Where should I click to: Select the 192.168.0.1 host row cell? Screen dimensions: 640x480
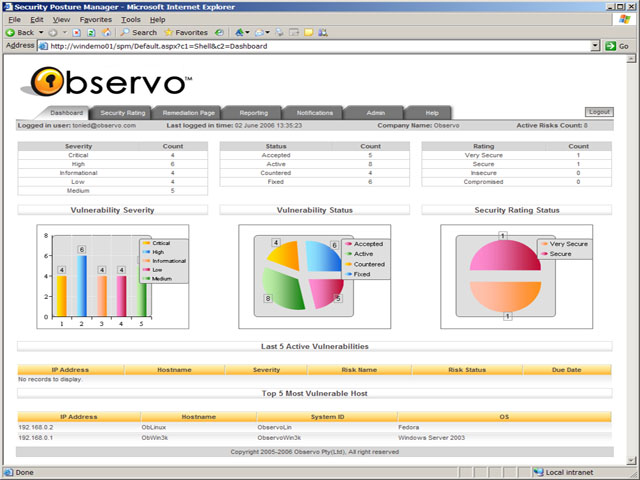(x=36, y=438)
